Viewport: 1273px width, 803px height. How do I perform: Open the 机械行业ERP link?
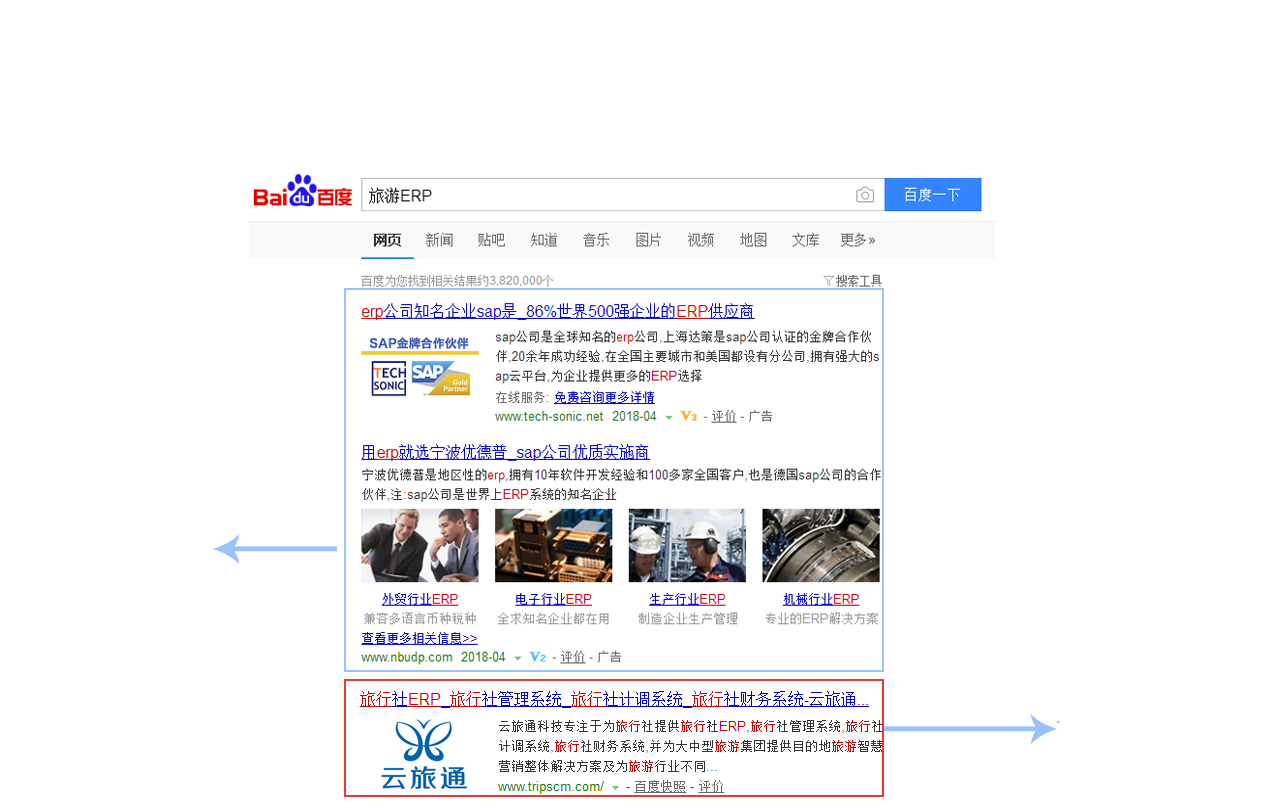(821, 599)
